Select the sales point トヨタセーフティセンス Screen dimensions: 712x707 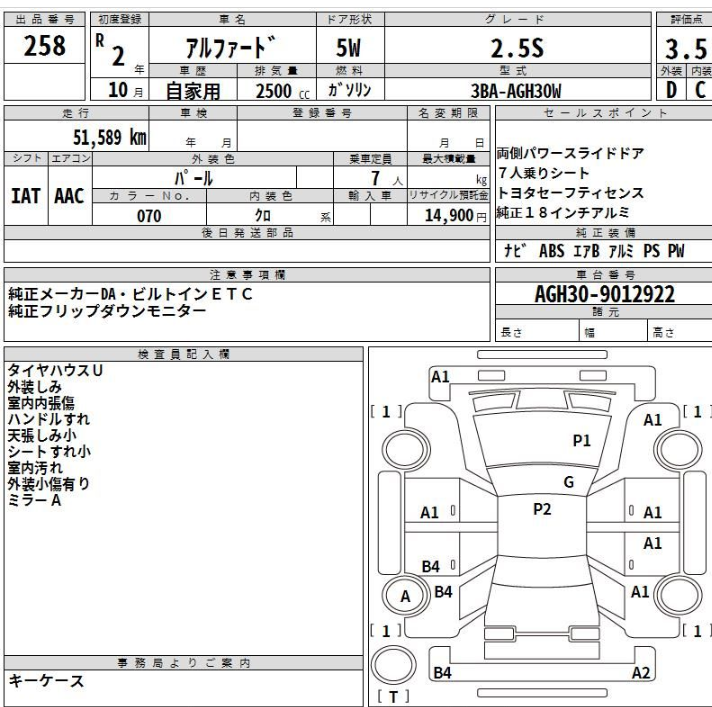pyautogui.click(x=570, y=193)
